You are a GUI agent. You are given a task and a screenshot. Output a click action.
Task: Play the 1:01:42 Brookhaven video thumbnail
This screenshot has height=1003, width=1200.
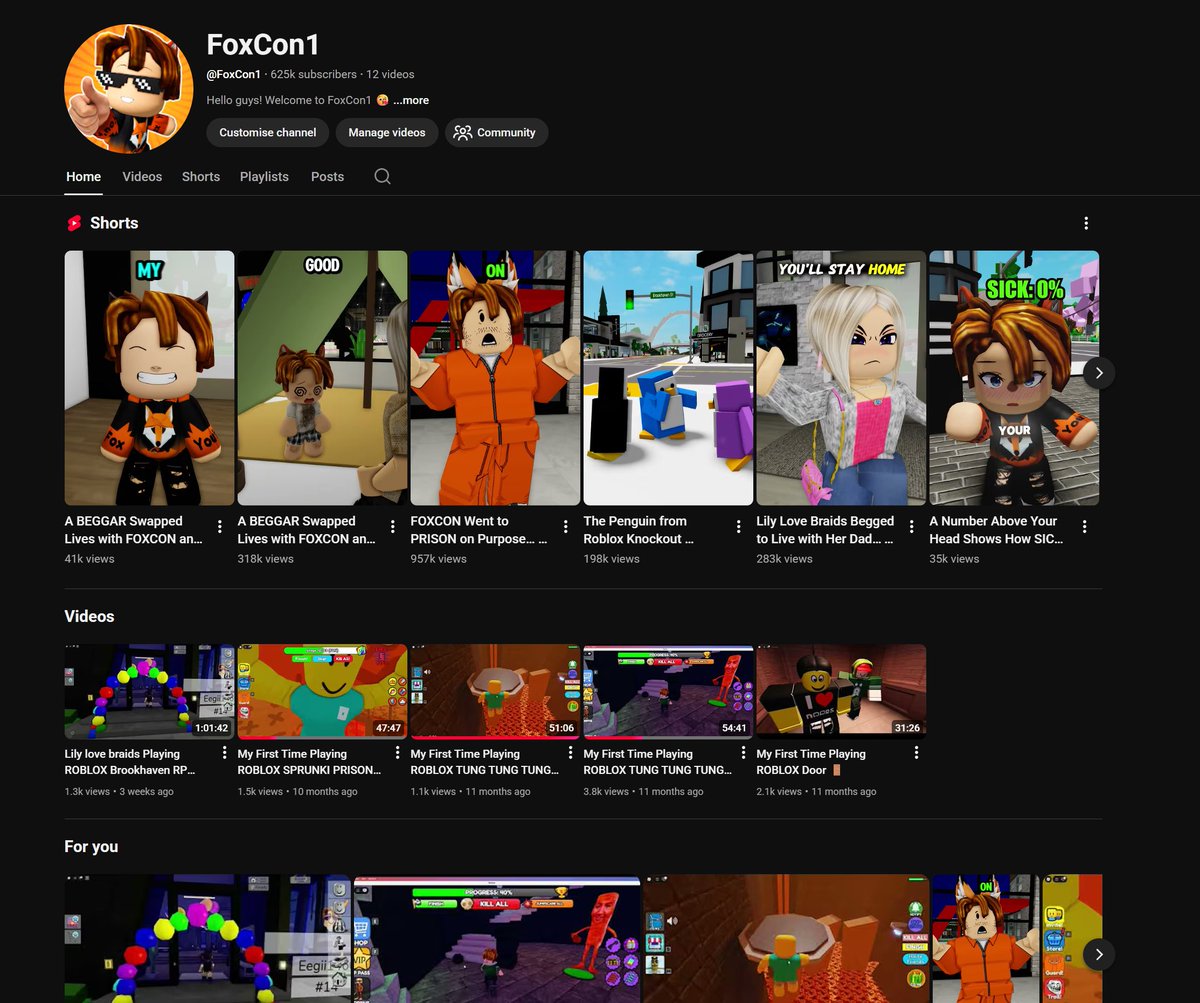pos(150,691)
